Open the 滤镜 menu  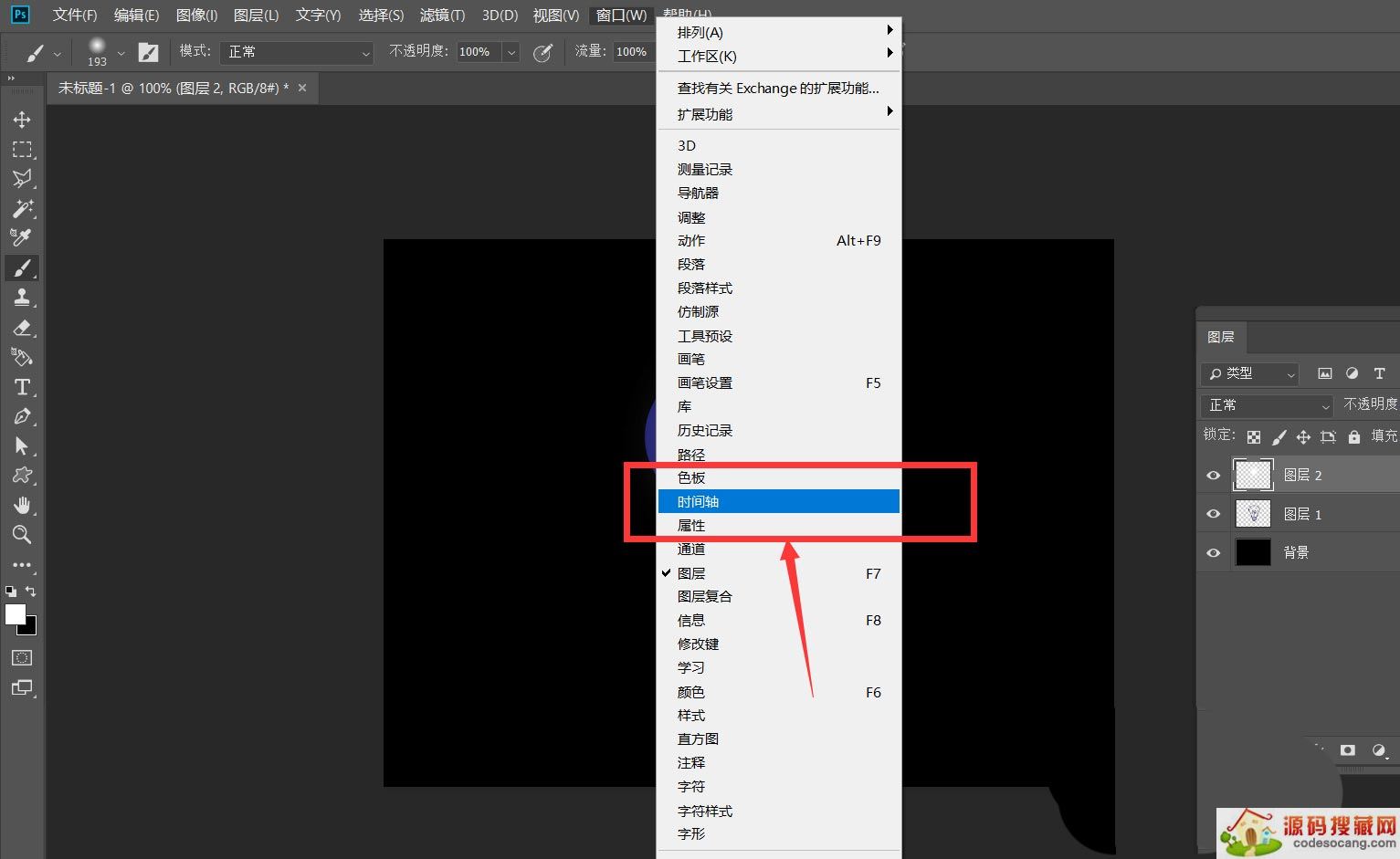[x=442, y=15]
